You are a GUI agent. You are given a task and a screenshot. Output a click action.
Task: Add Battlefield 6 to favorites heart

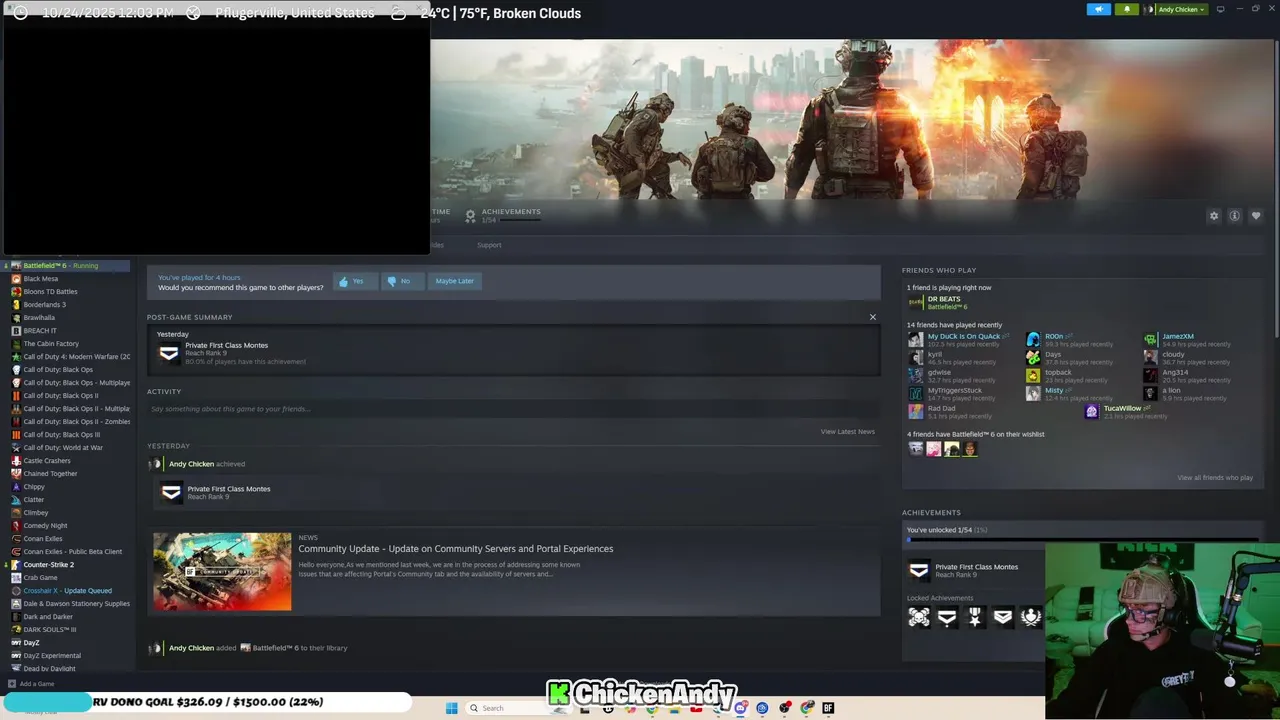[1256, 216]
